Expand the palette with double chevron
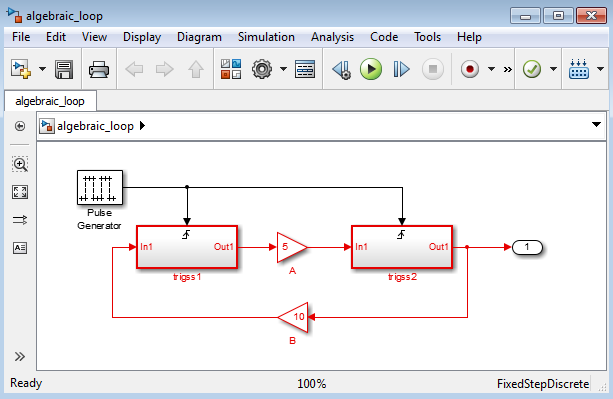The image size is (613, 399). 20,356
